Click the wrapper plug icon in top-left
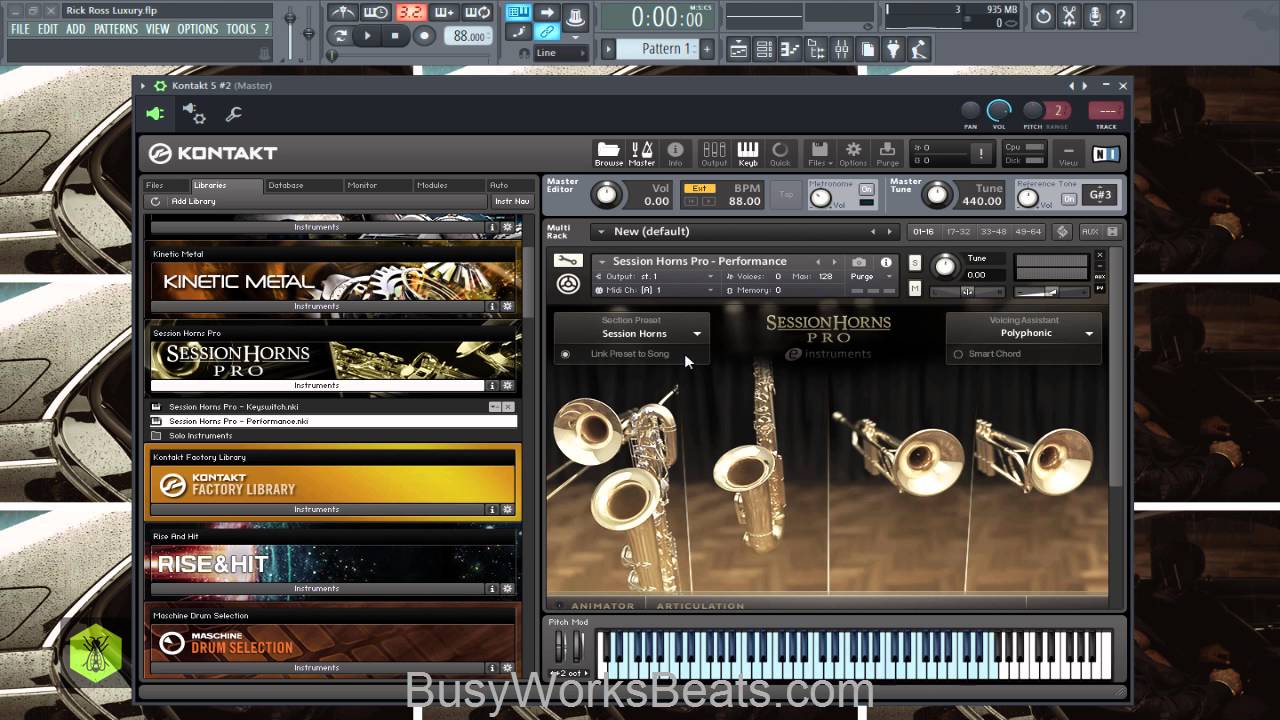1280x720 pixels. click(x=155, y=114)
